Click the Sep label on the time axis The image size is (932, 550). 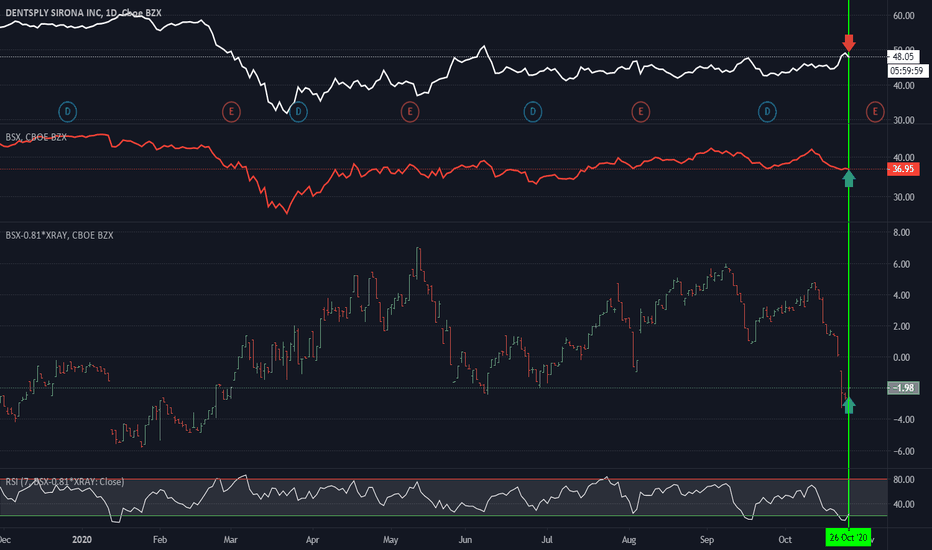[x=707, y=540]
